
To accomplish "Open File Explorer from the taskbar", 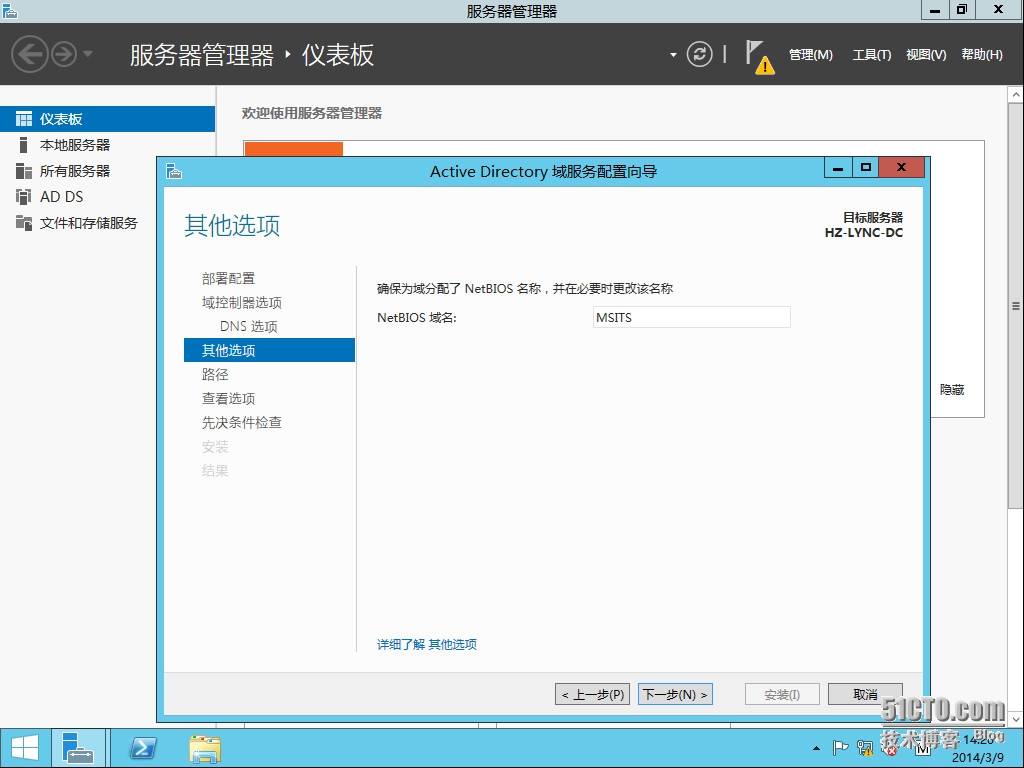I will coord(205,748).
